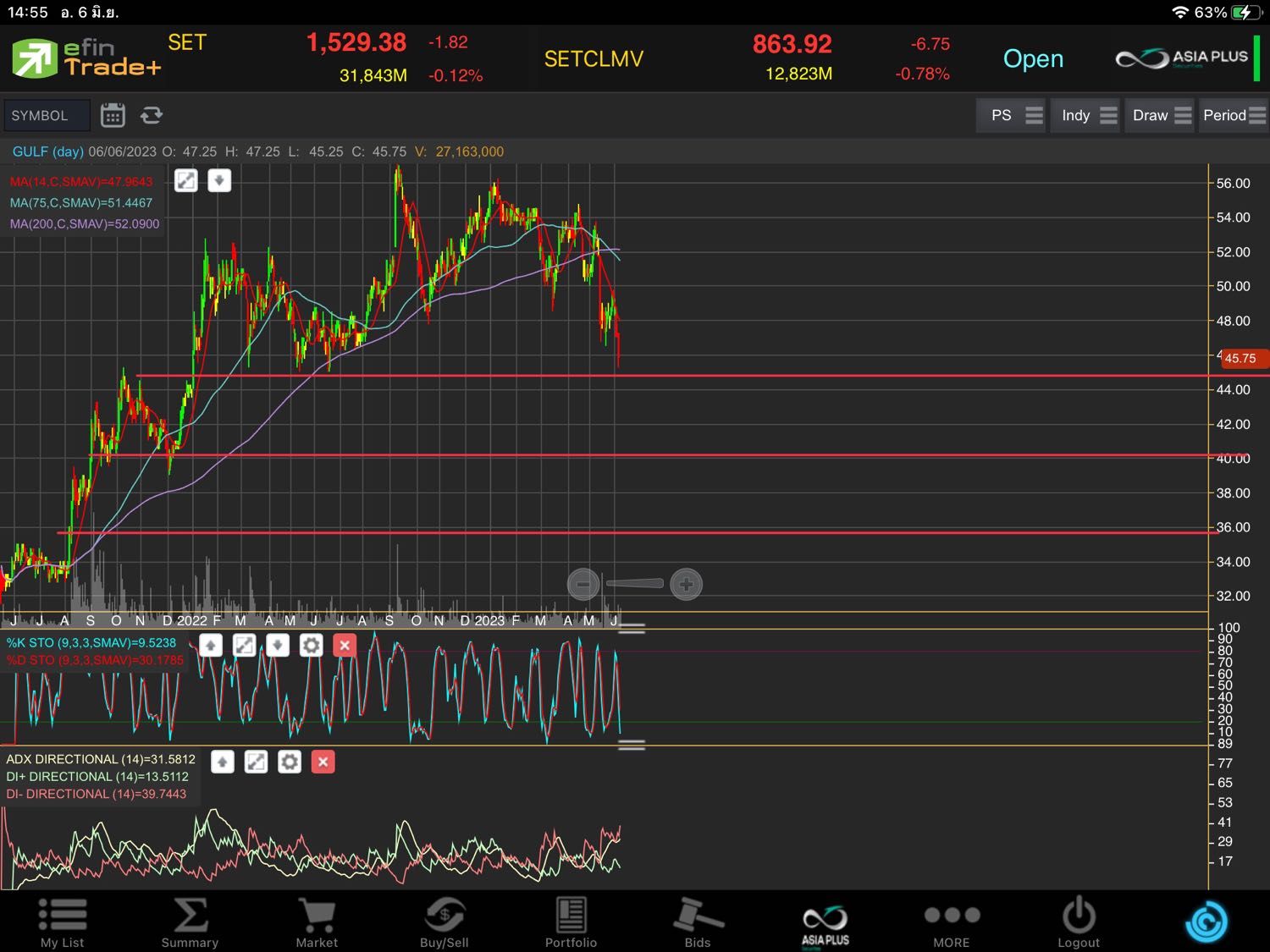Open settings gear for ADX Directional indicator
The width and height of the screenshot is (1270, 952).
(290, 762)
